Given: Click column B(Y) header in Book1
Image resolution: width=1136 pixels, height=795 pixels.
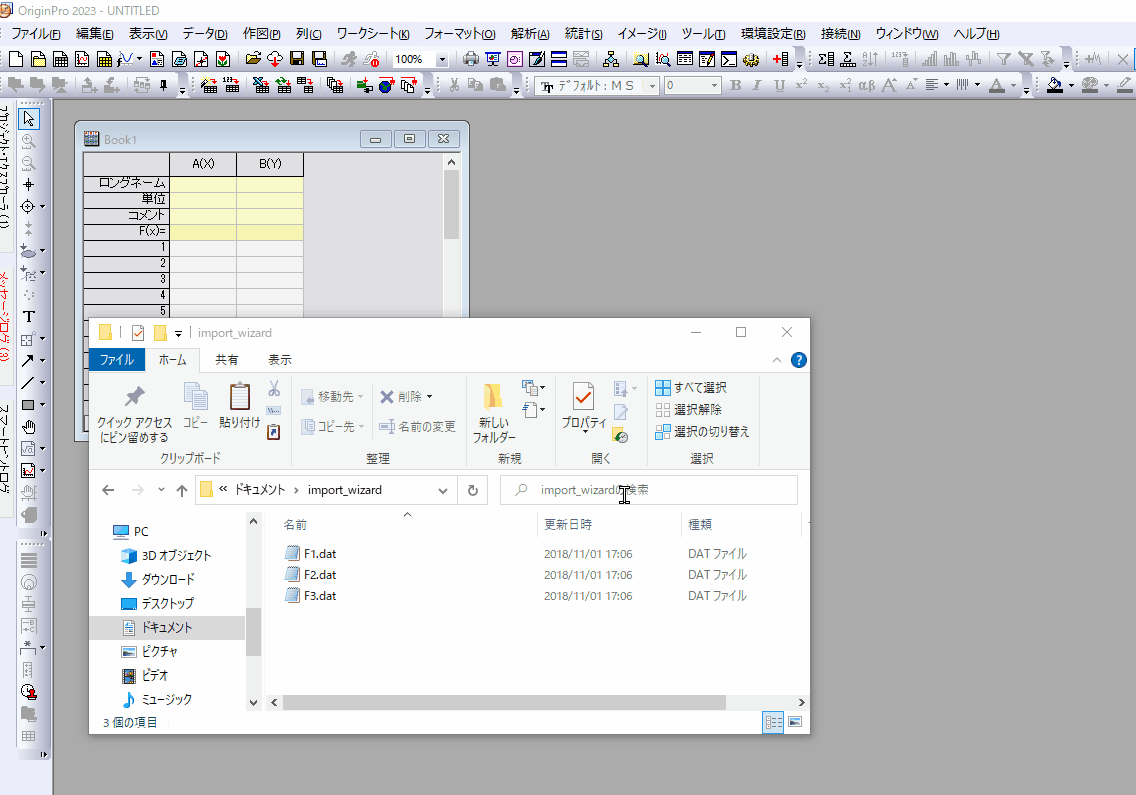Looking at the screenshot, I should 270,164.
